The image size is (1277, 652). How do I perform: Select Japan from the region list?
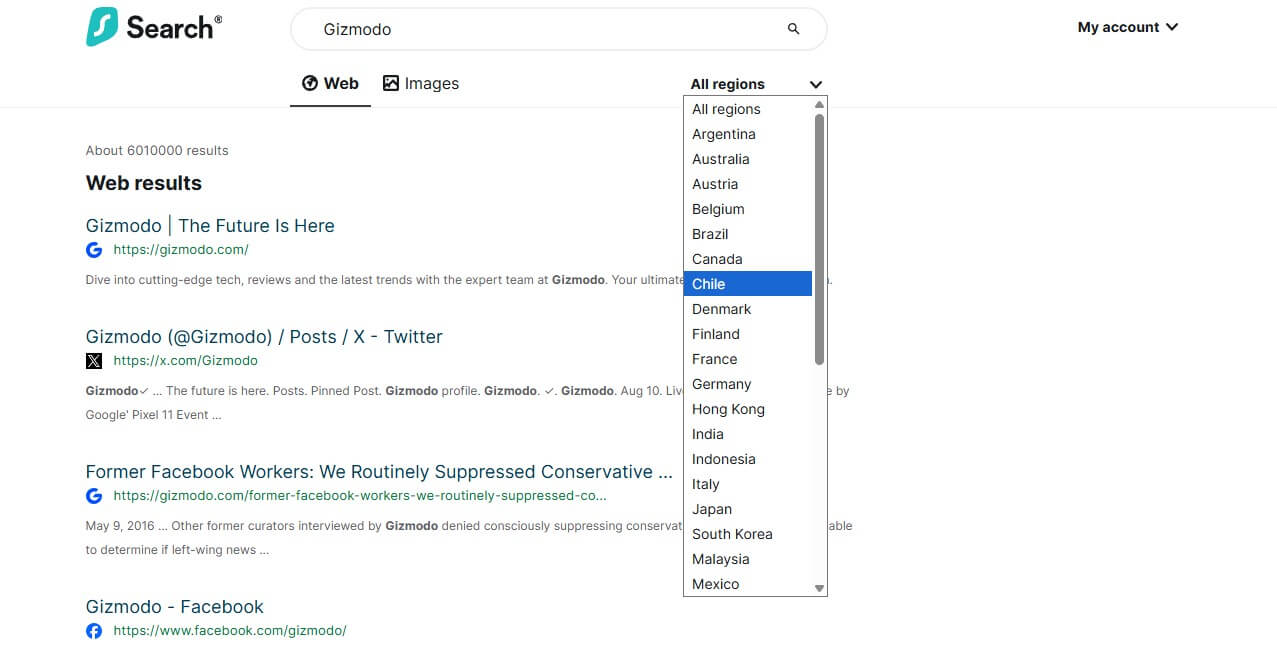coord(748,509)
